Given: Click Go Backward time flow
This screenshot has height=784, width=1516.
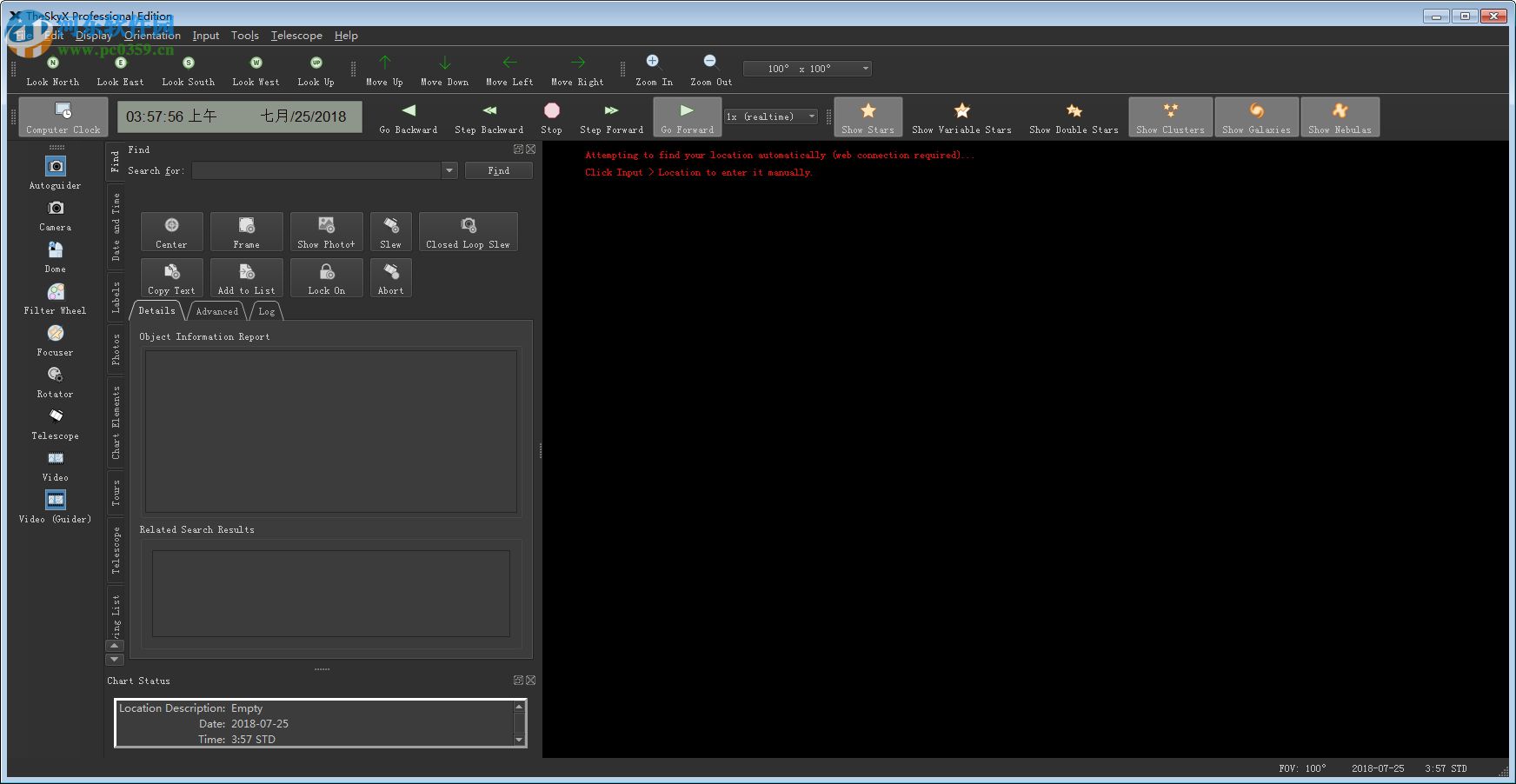Looking at the screenshot, I should tap(408, 116).
